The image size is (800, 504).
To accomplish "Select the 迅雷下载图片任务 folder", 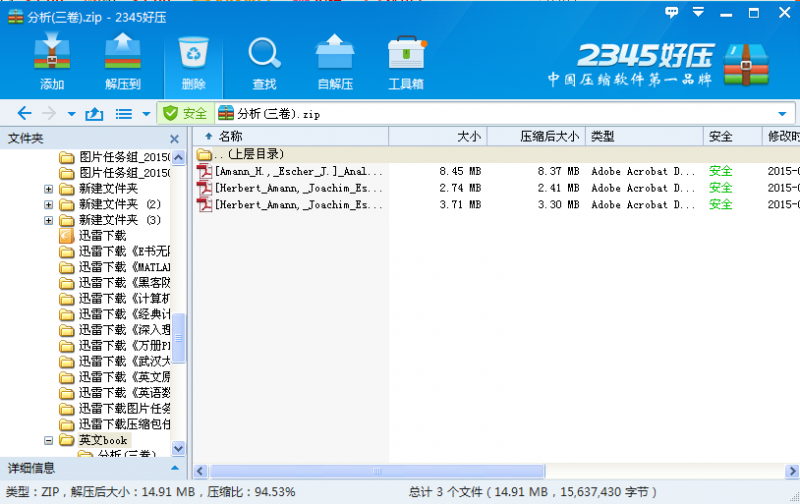I will 115,409.
